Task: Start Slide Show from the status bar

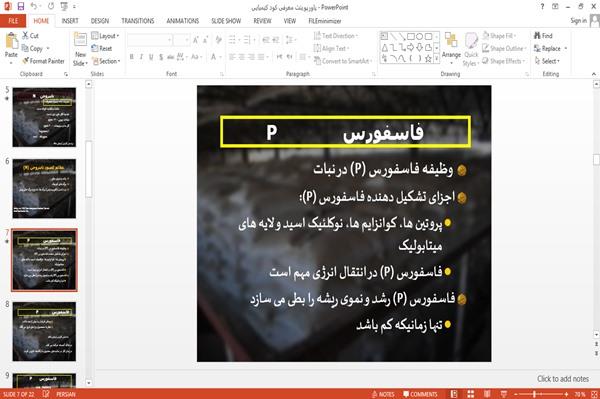Action: tap(504, 394)
